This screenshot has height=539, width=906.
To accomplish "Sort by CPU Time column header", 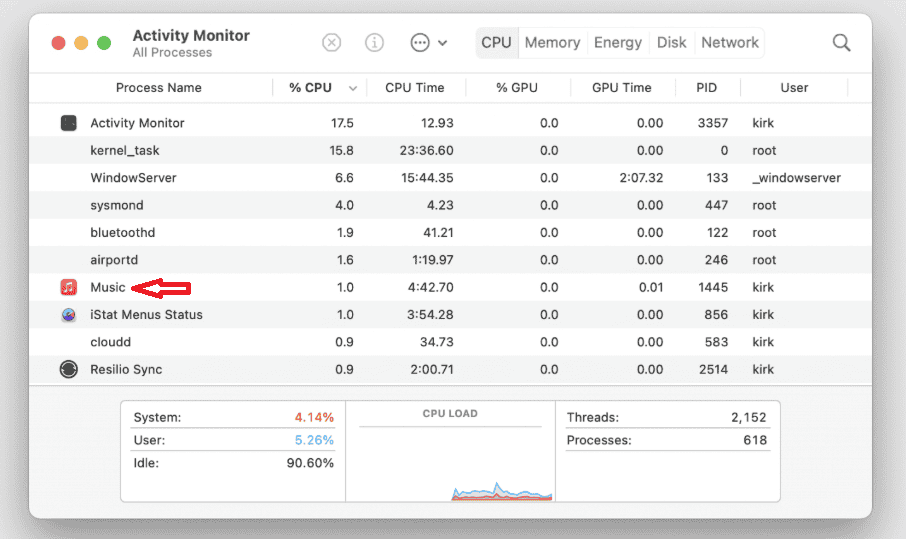I will (x=415, y=88).
